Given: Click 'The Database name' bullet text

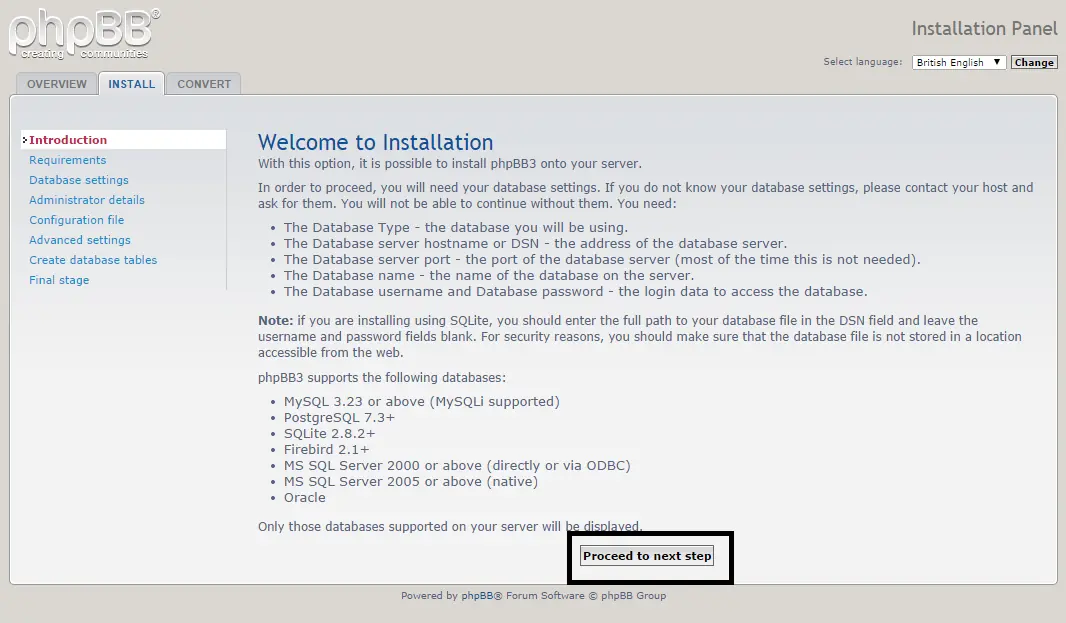Looking at the screenshot, I should coord(489,275).
